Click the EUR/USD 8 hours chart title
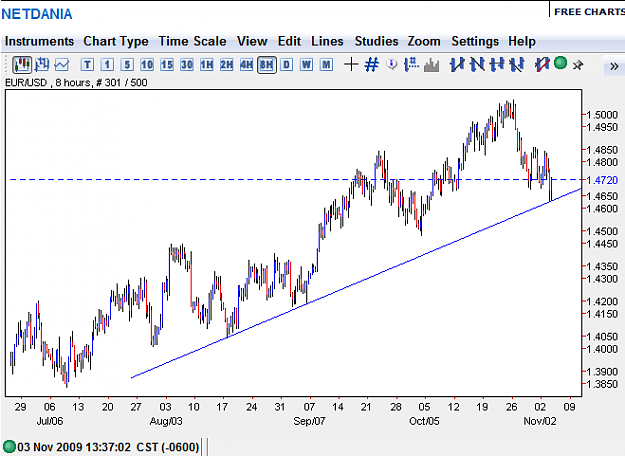The width and height of the screenshot is (625, 456). (76, 83)
